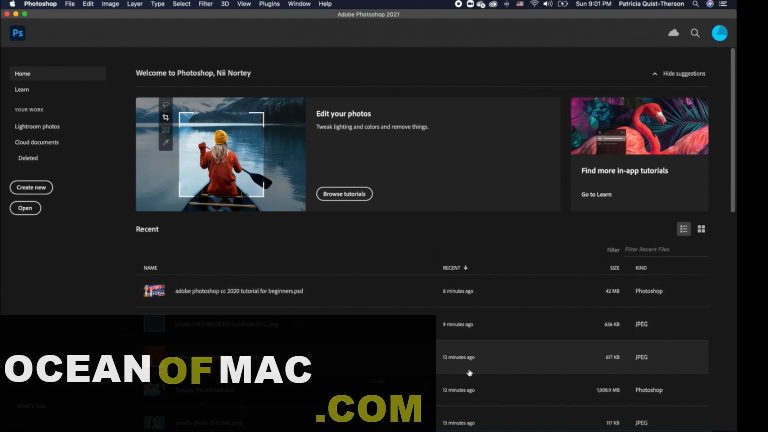Click the Create new button
Image resolution: width=768 pixels, height=432 pixels.
(31, 187)
